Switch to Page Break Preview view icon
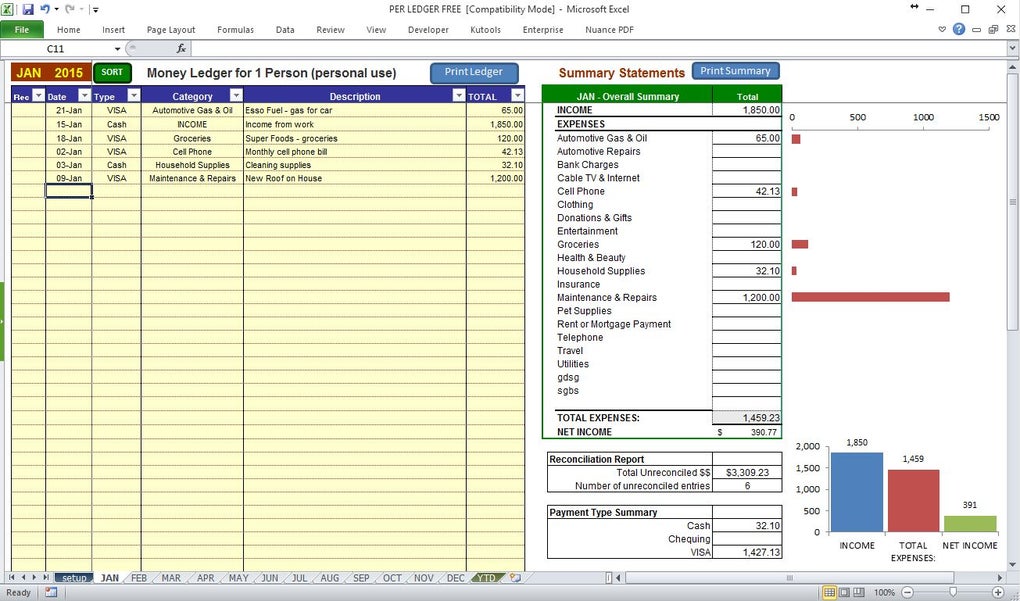 (x=858, y=593)
